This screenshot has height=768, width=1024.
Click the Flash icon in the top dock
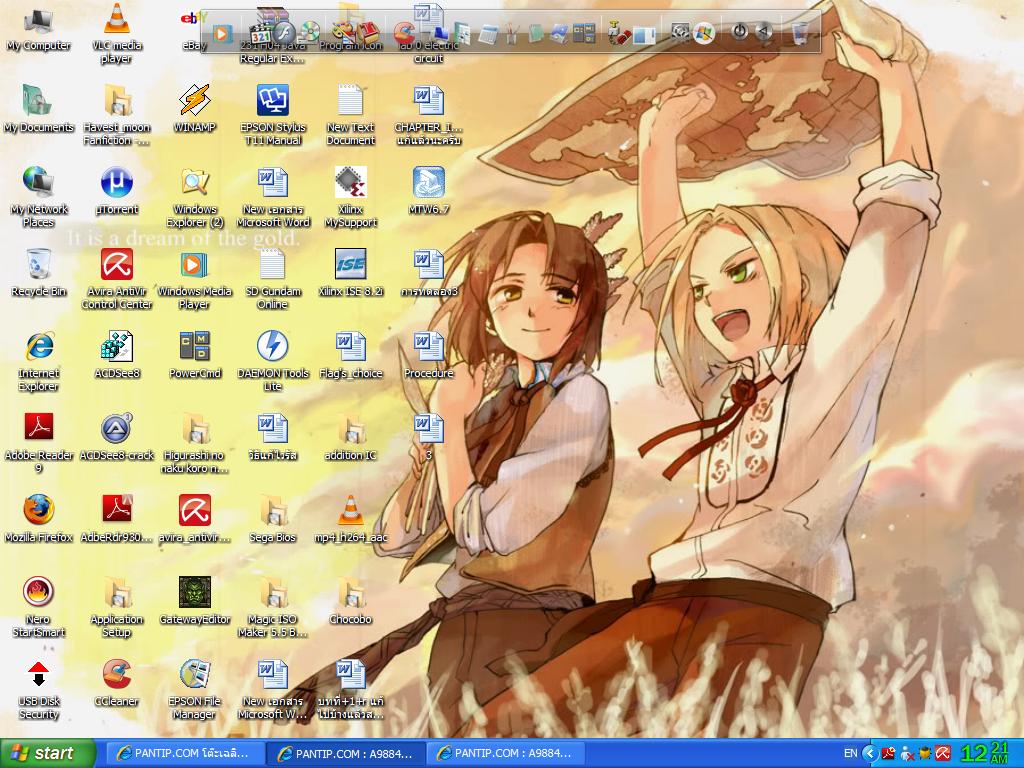tap(284, 32)
